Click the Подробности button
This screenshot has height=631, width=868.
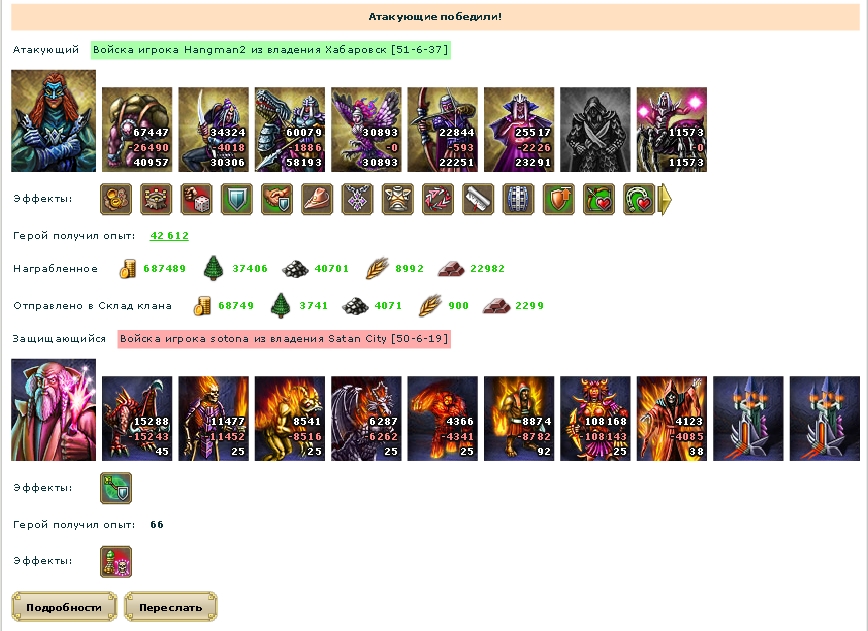[64, 607]
